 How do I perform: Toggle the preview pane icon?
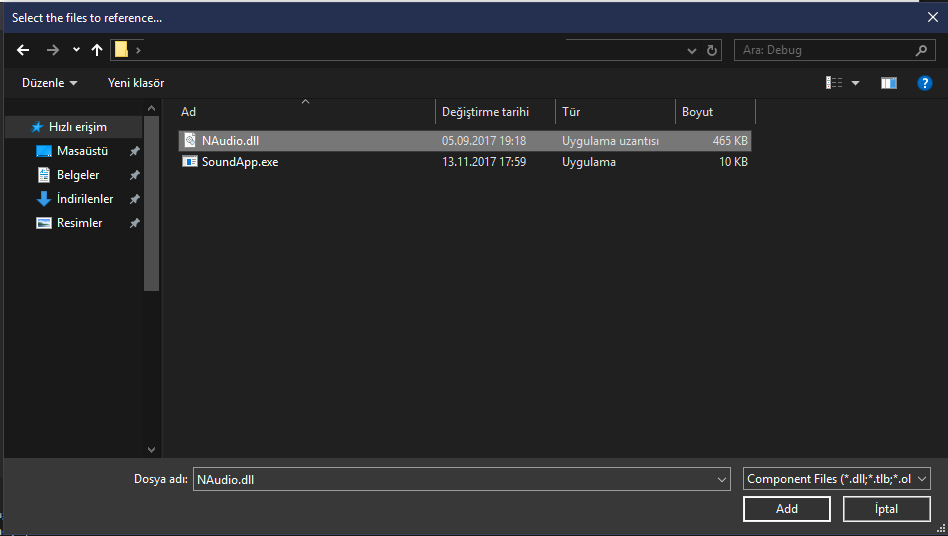(888, 83)
